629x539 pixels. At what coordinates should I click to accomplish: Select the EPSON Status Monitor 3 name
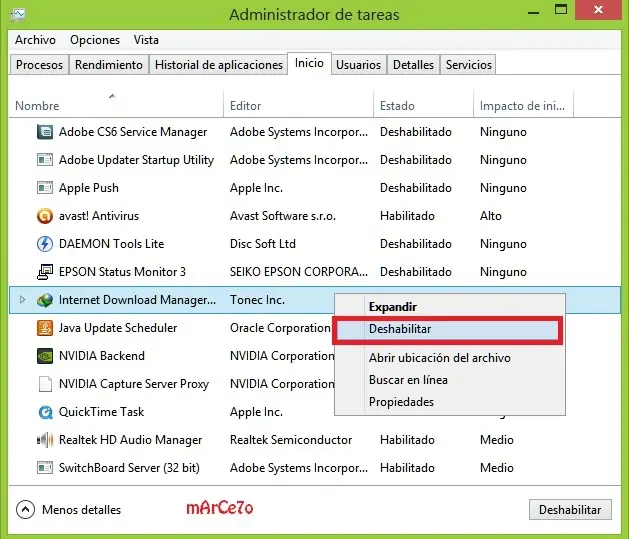[122, 272]
